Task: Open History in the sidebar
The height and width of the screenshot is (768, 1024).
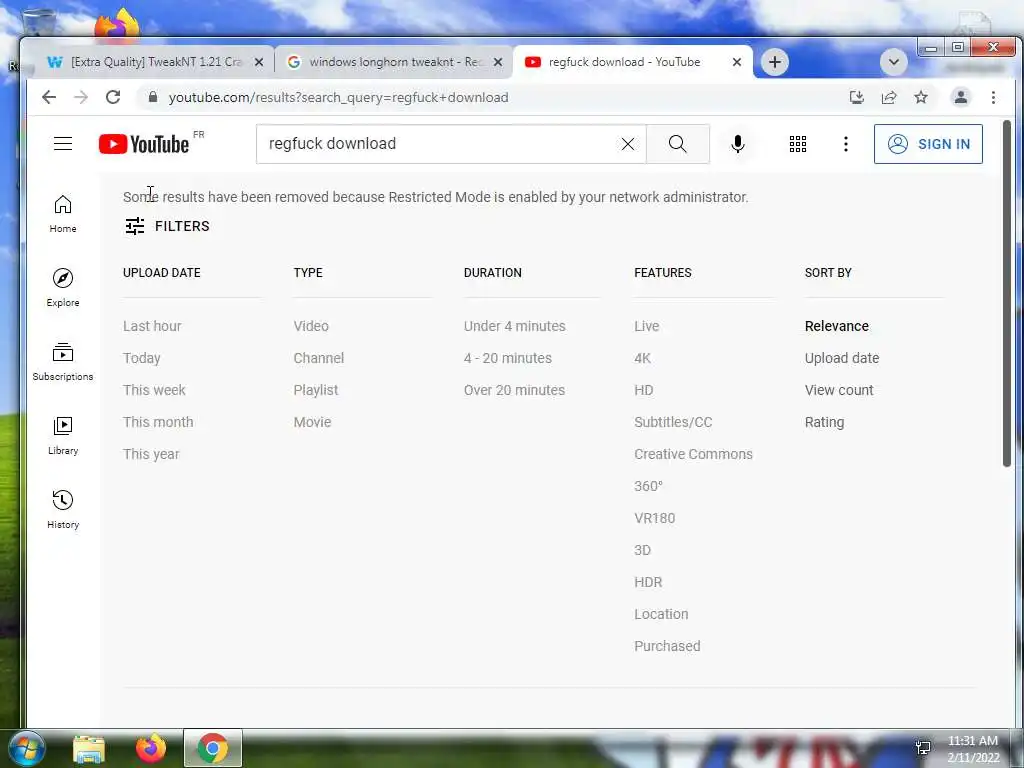Action: pyautogui.click(x=63, y=510)
